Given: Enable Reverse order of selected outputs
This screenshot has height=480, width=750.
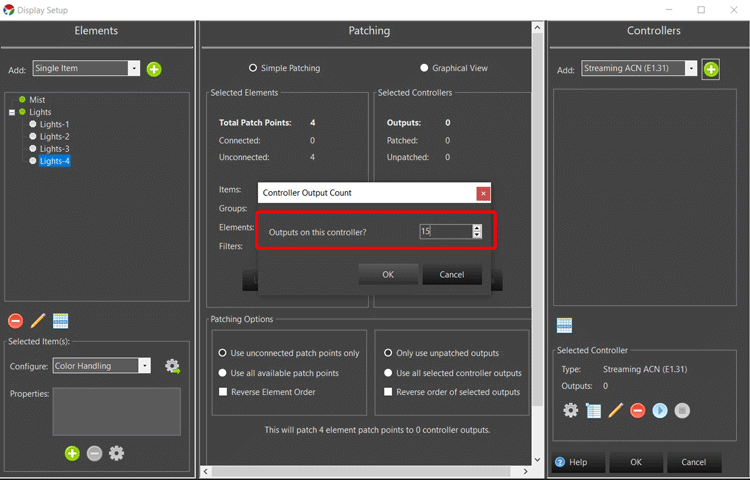Looking at the screenshot, I should tap(452, 392).
